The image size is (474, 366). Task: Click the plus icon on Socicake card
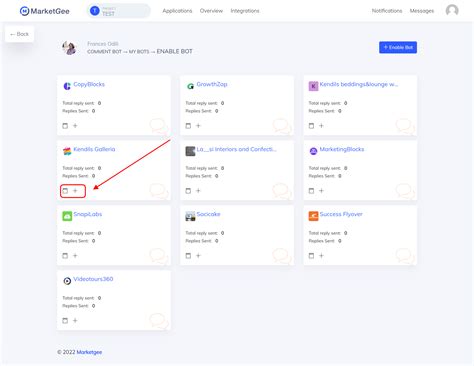198,256
